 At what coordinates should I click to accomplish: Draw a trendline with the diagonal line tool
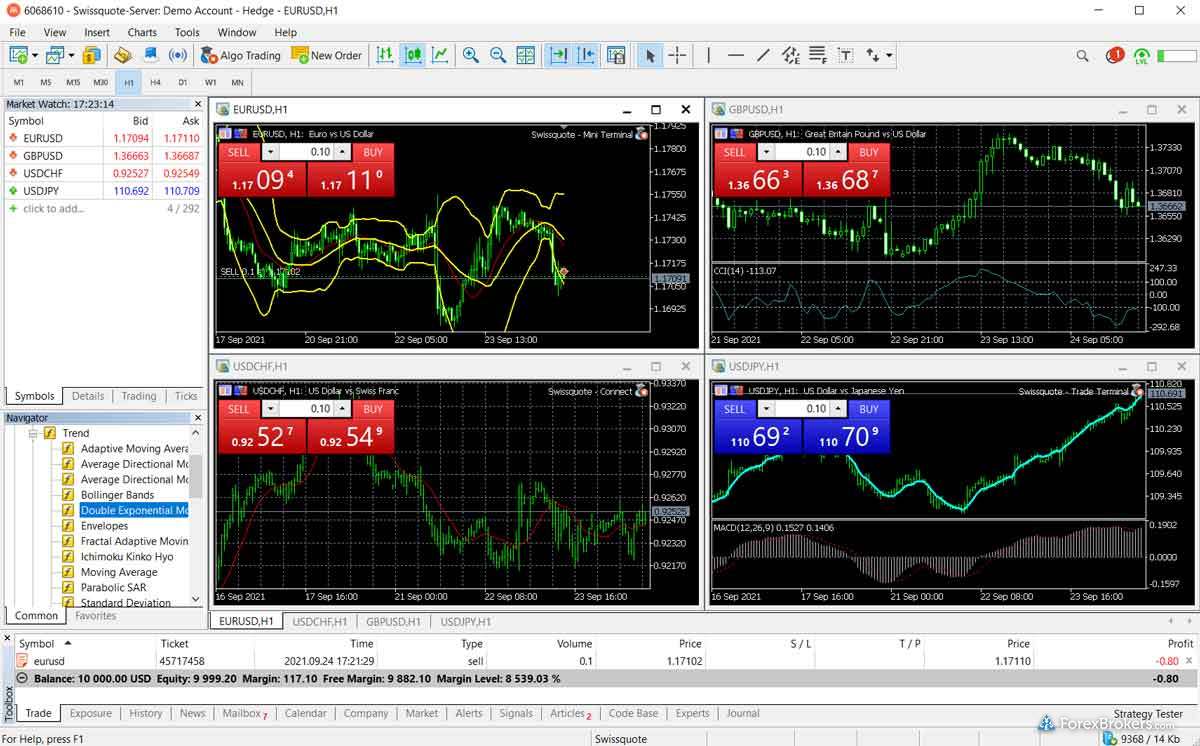click(763, 56)
